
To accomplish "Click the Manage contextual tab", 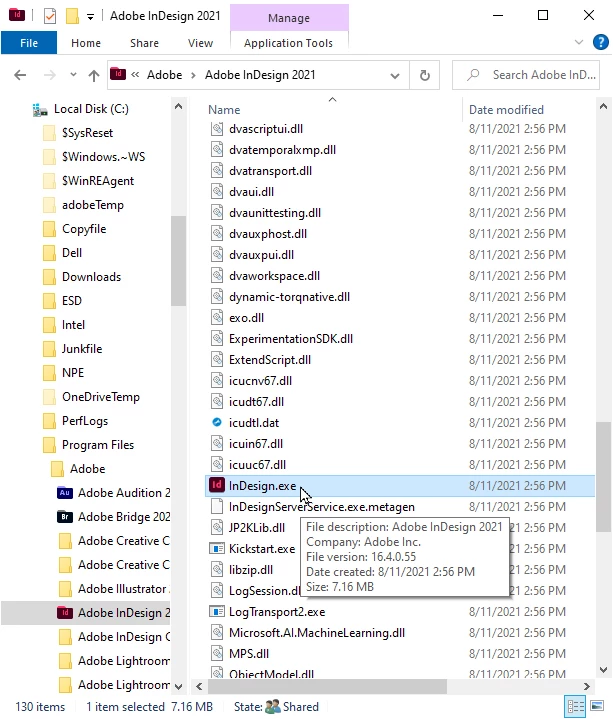I will [x=289, y=17].
